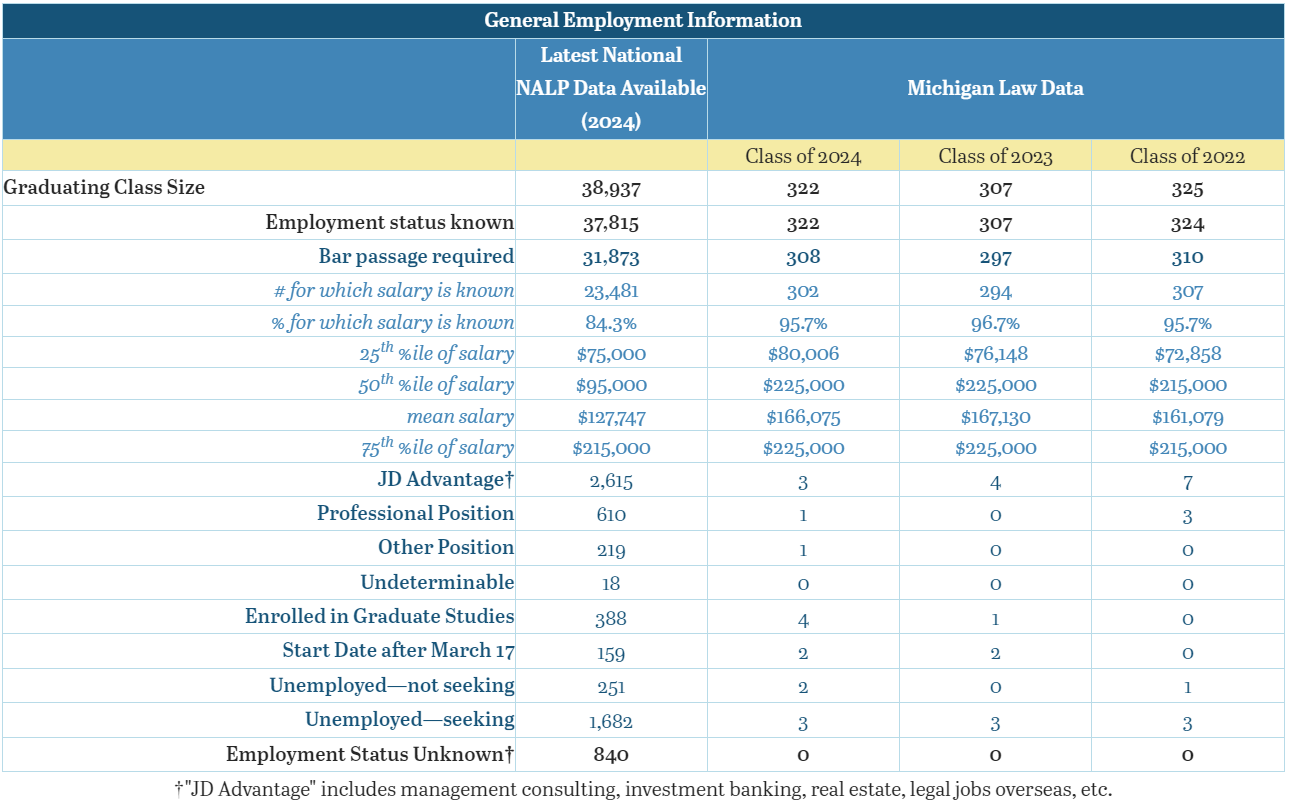Select the national status unknown value 840

coord(611,755)
